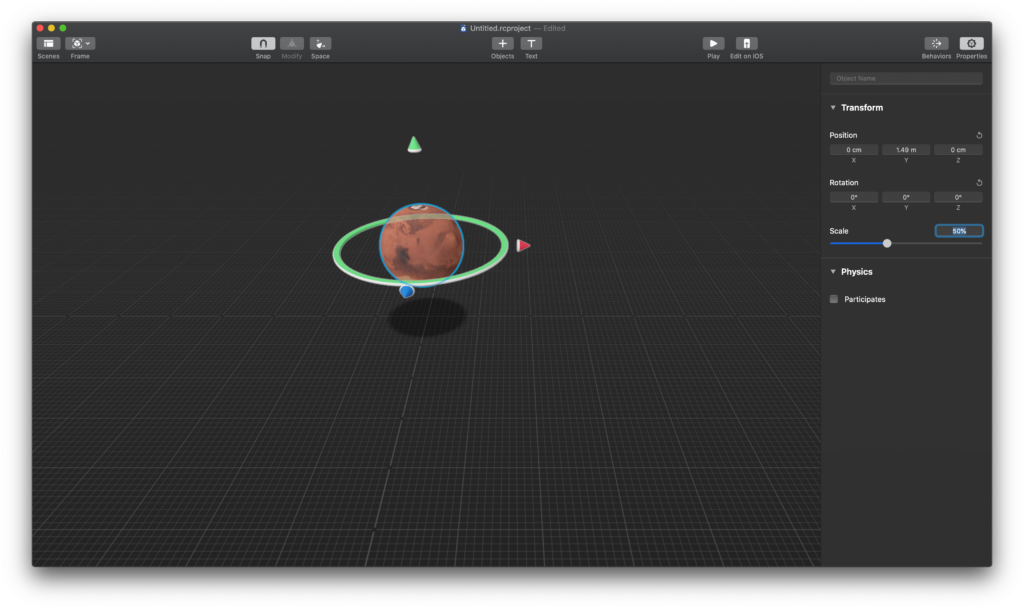Click the green Y-axis arrow handle
The image size is (1024, 609).
pyautogui.click(x=414, y=144)
